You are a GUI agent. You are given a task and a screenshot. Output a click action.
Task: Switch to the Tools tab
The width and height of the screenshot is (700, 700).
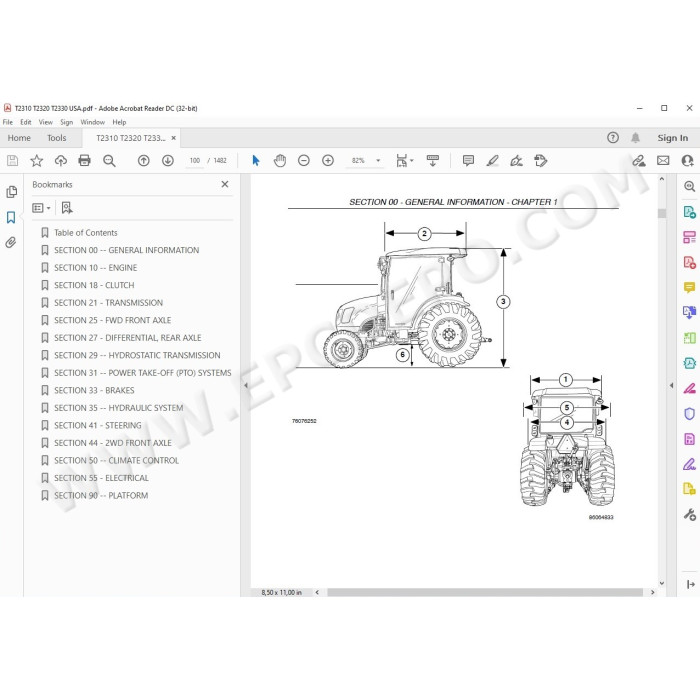[57, 138]
